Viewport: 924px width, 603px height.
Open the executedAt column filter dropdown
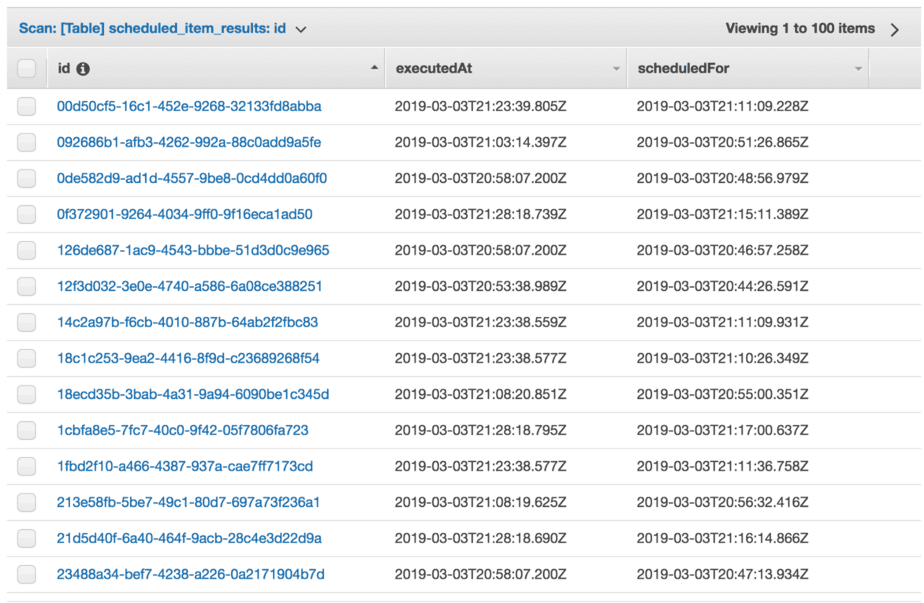coord(614,68)
